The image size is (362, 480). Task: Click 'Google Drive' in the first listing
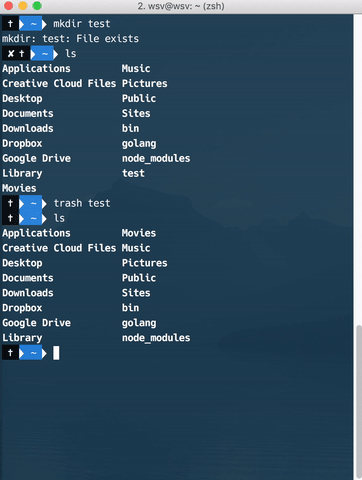tap(36, 159)
